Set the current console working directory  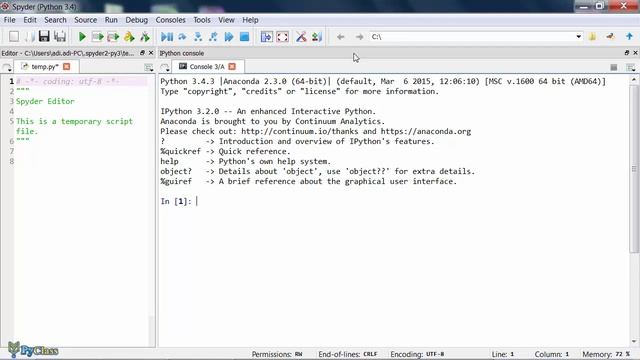click(x=611, y=37)
